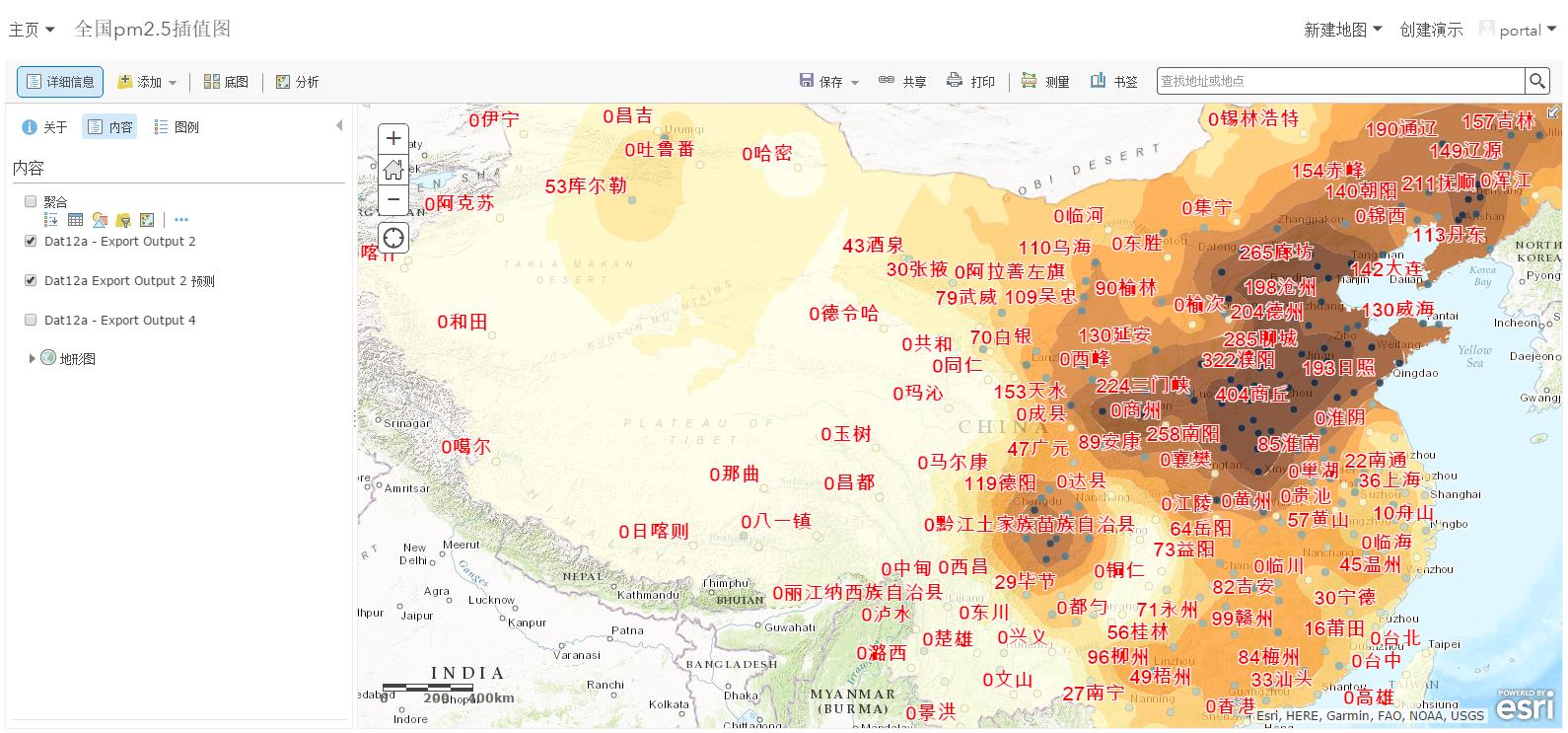Click the search magnifier button

tap(1536, 81)
